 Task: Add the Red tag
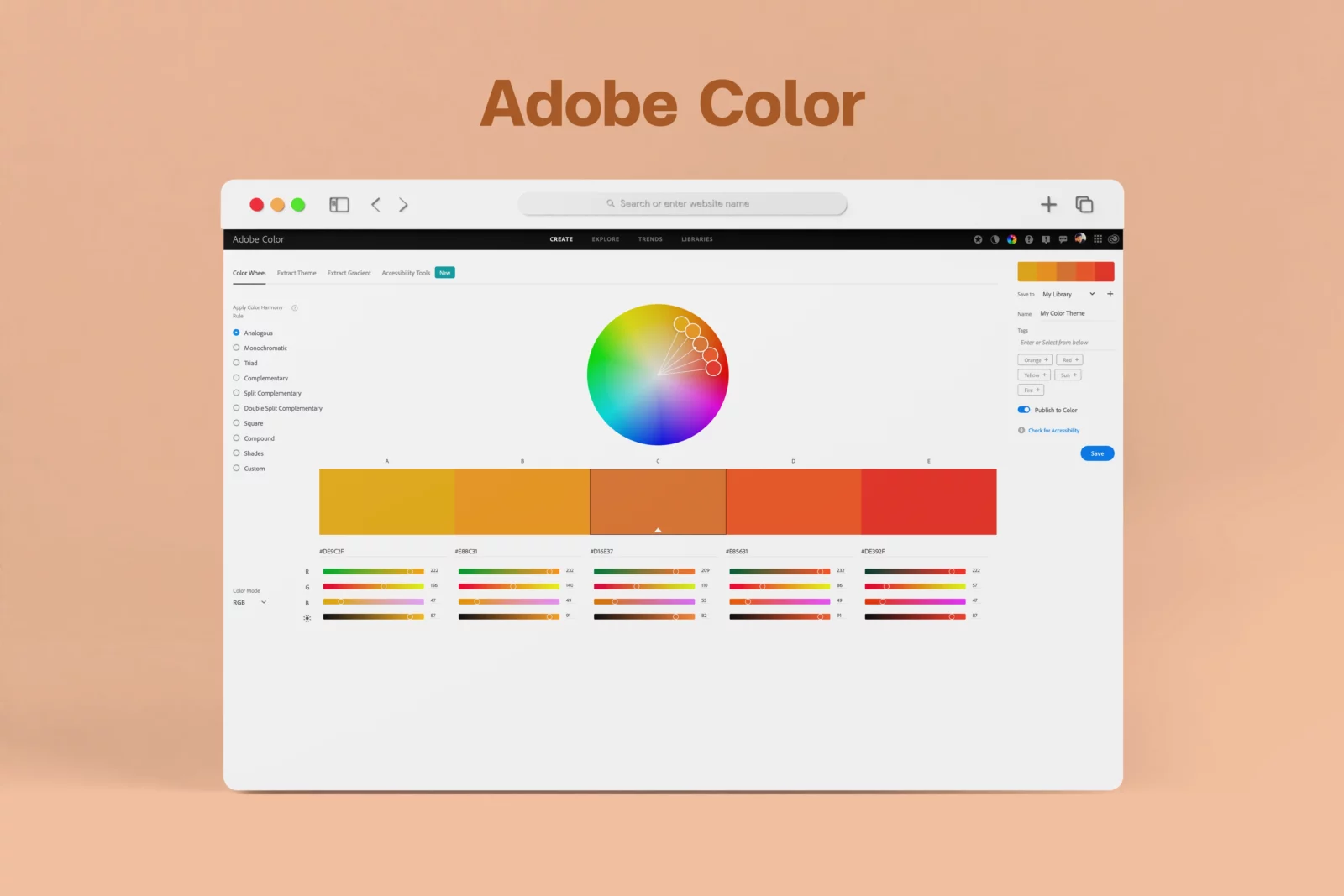point(1069,360)
